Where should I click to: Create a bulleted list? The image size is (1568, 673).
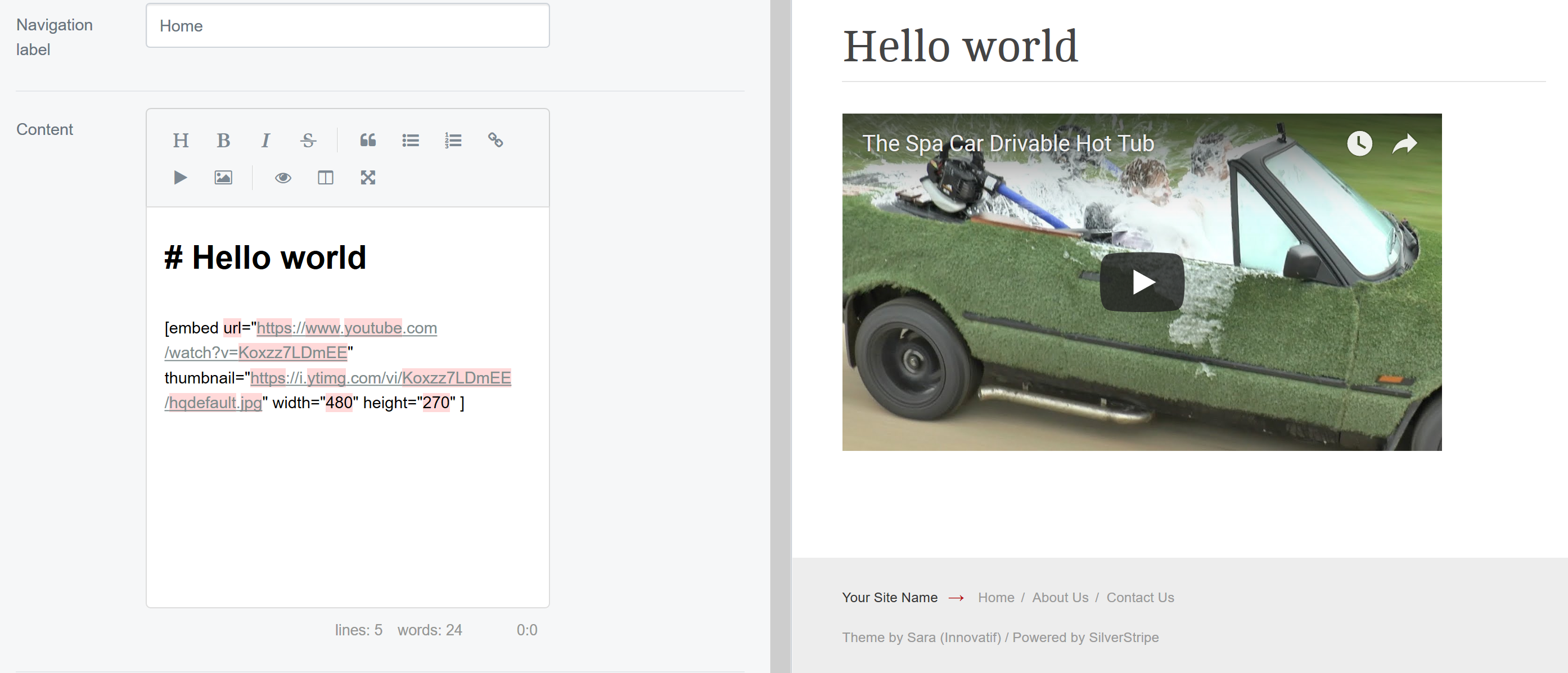click(411, 141)
